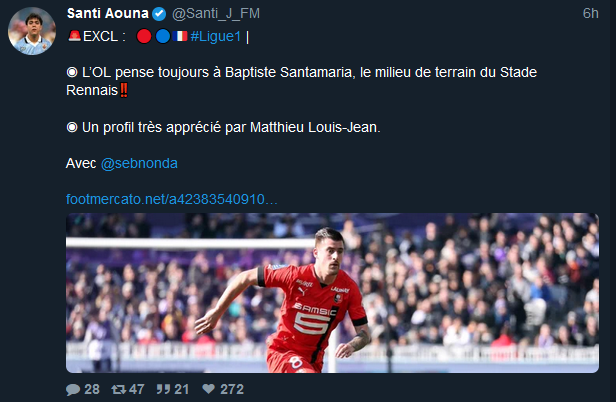Click the blue circle emoji
Viewport: 616px width, 402px height.
[x=163, y=37]
